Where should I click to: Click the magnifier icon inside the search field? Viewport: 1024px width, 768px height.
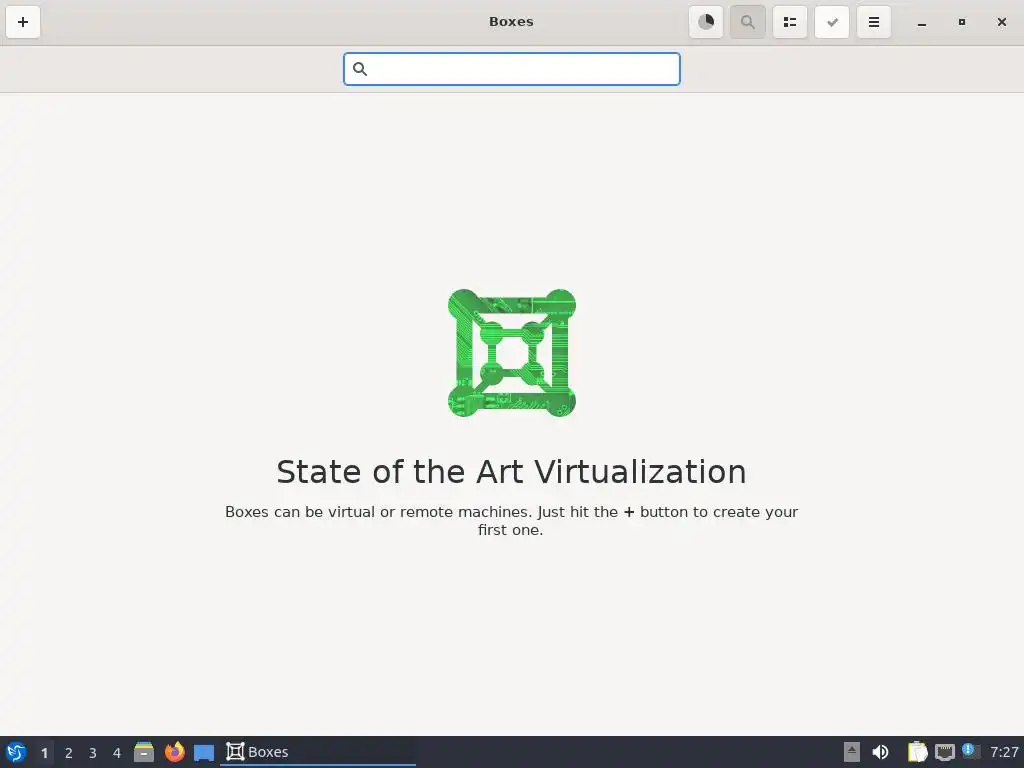(360, 69)
